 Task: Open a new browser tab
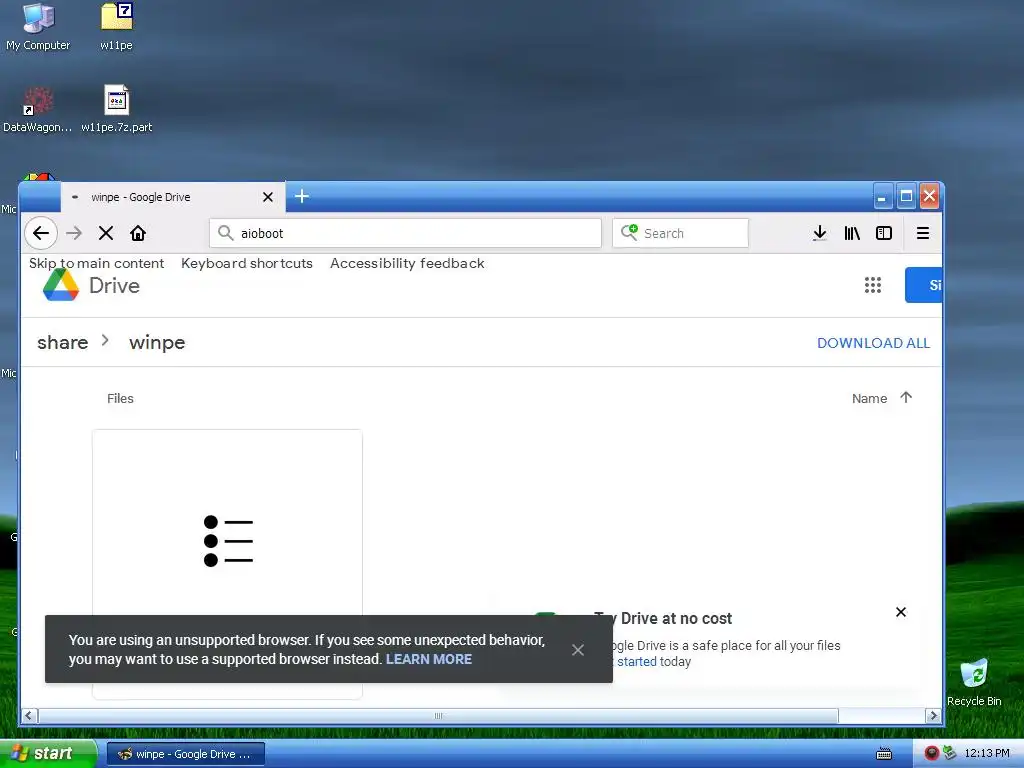302,196
